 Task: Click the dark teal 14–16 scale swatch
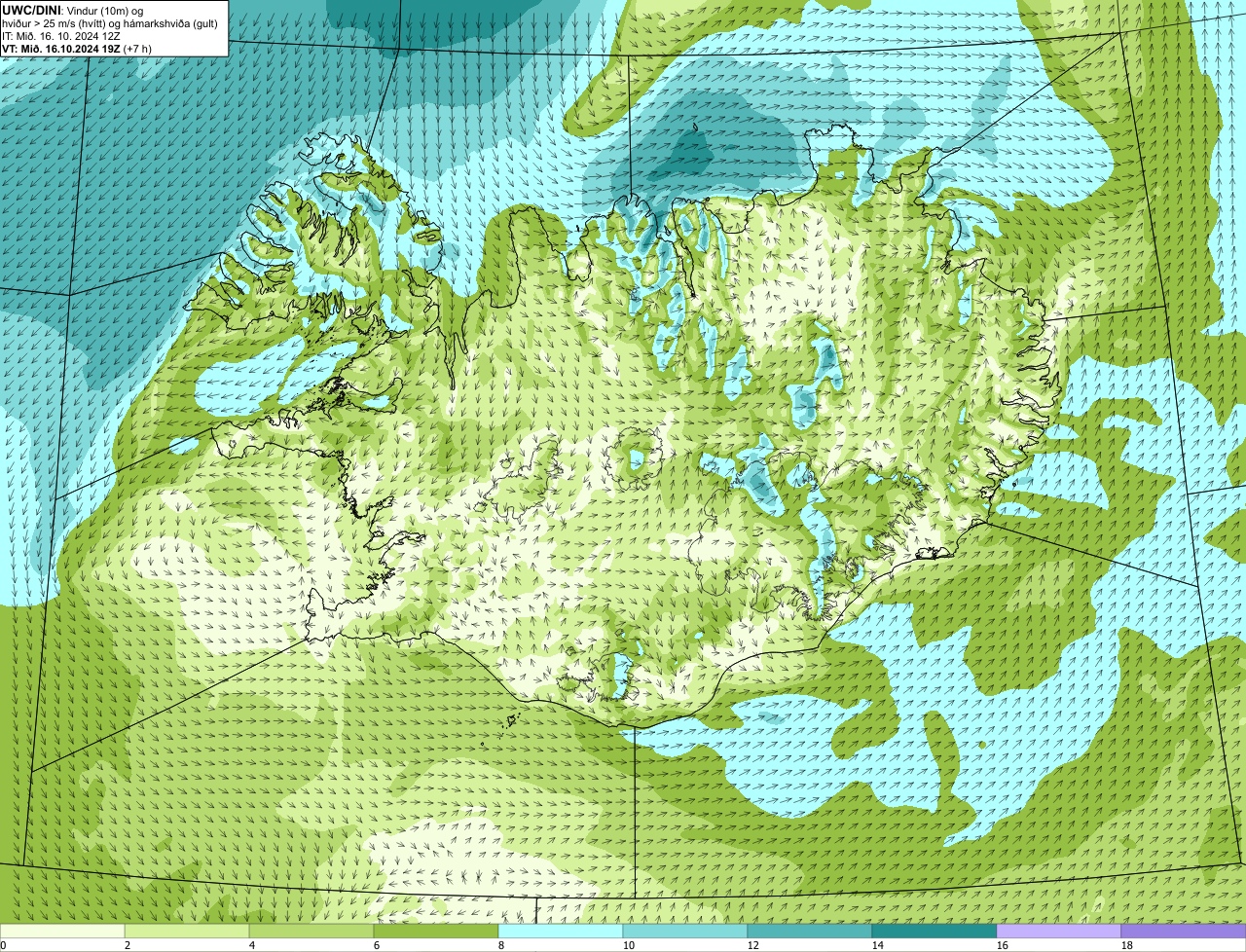click(x=934, y=931)
